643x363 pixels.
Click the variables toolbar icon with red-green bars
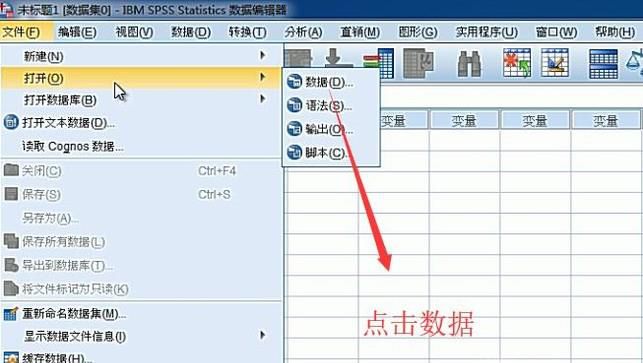379,63
